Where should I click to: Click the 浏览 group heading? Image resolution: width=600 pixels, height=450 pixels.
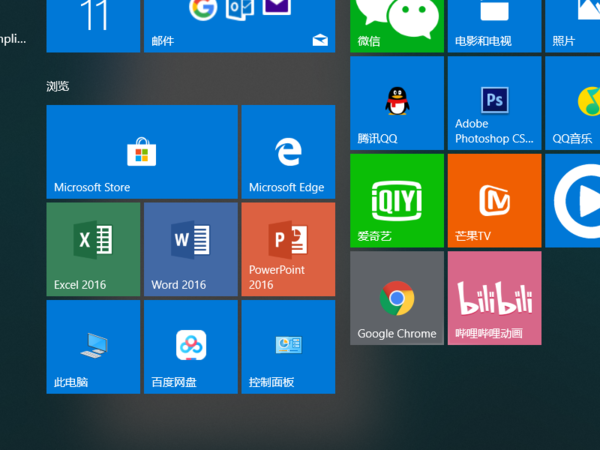(58, 86)
